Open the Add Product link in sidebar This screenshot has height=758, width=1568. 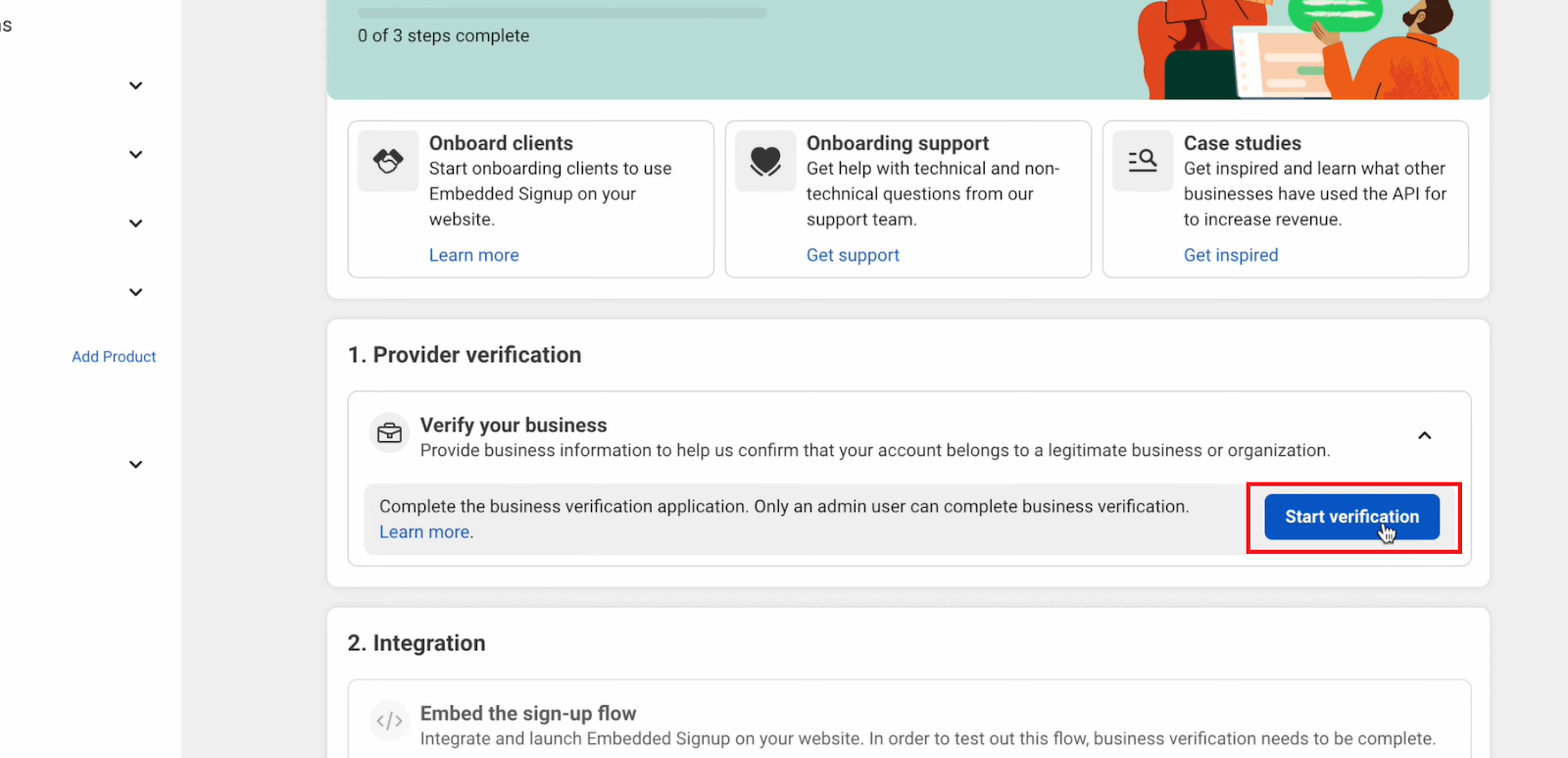(x=114, y=357)
